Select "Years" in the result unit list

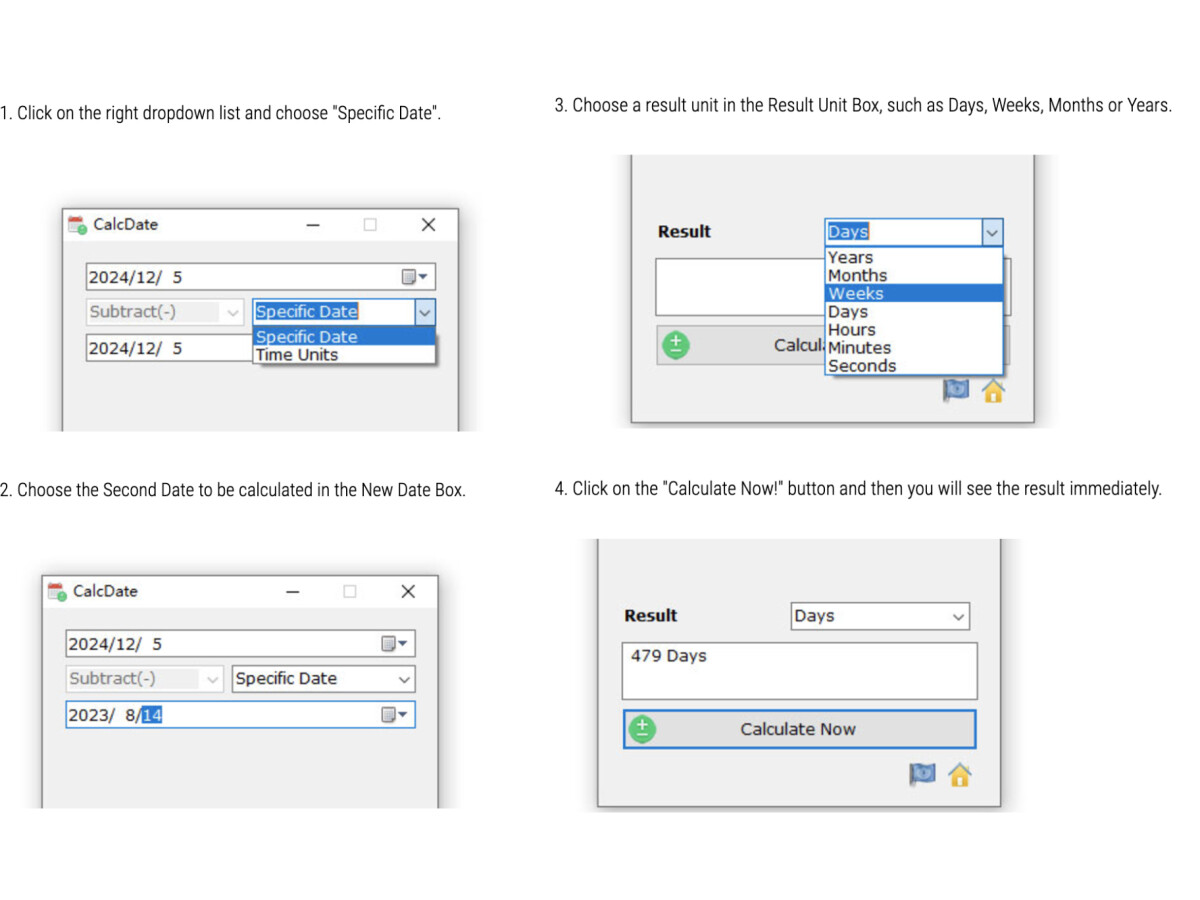click(850, 257)
